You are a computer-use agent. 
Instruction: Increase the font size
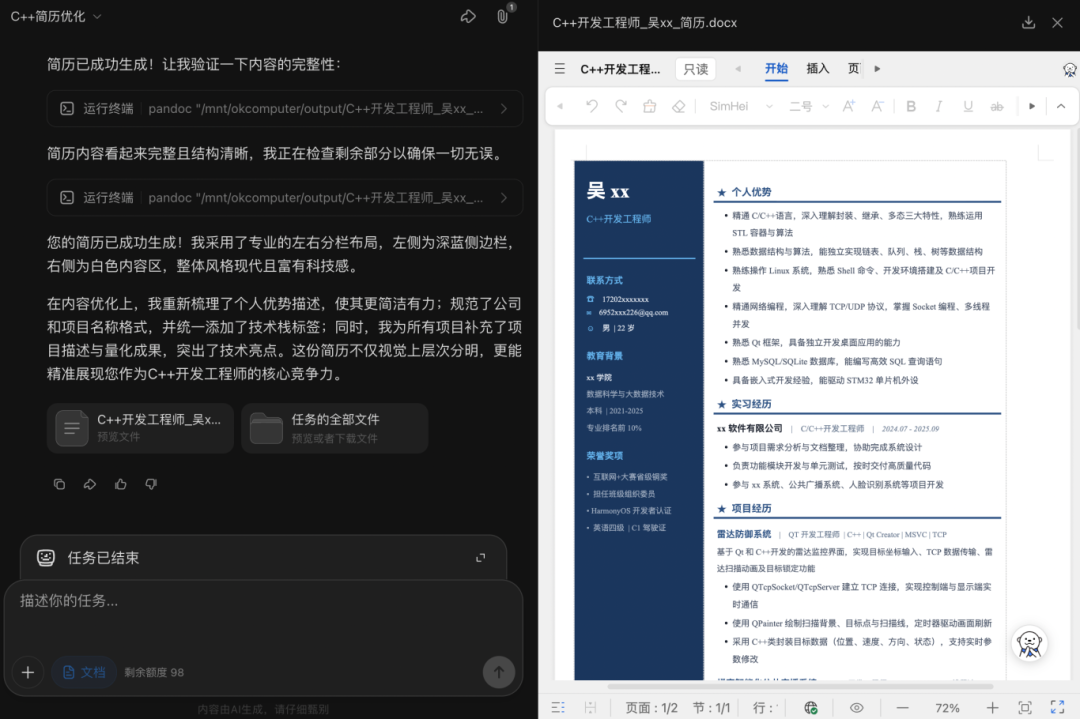pyautogui.click(x=849, y=106)
